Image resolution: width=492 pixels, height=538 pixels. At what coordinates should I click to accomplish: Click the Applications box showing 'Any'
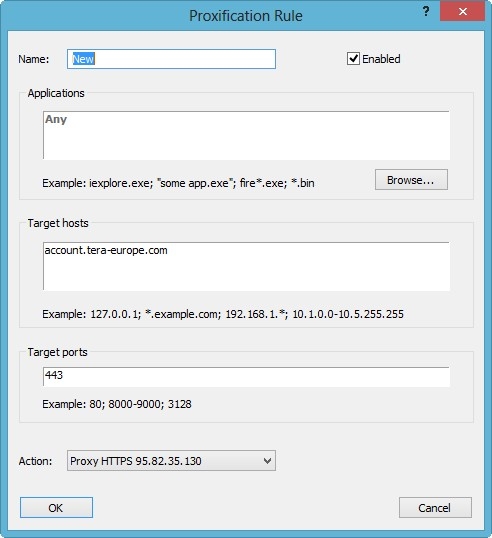(x=246, y=135)
